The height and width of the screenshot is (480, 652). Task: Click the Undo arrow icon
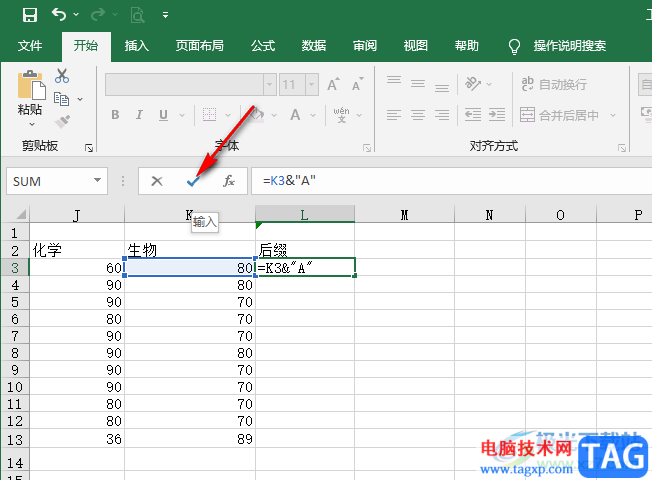click(x=59, y=15)
